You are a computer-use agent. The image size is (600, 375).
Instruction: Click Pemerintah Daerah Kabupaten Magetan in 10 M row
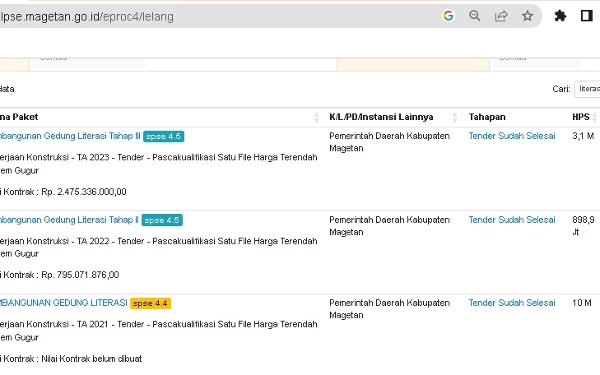coord(389,309)
